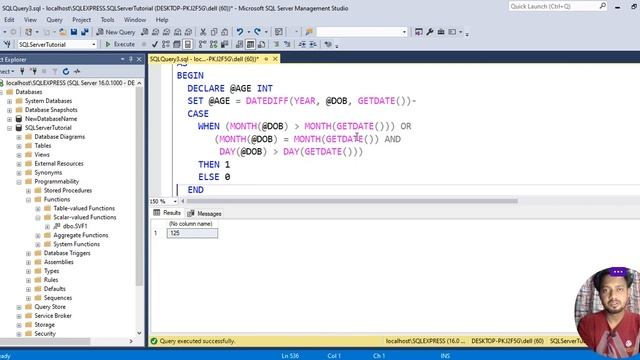The image size is (640, 360).
Task: Switch to the Messages tab
Action: tap(204, 213)
